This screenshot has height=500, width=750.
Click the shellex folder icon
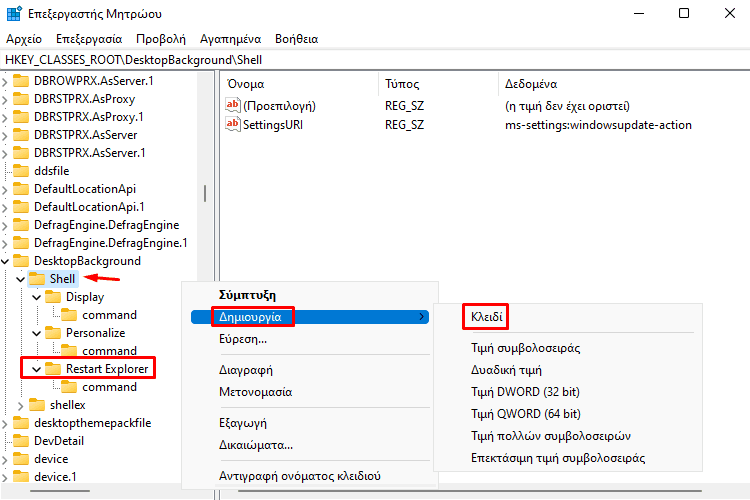37,405
